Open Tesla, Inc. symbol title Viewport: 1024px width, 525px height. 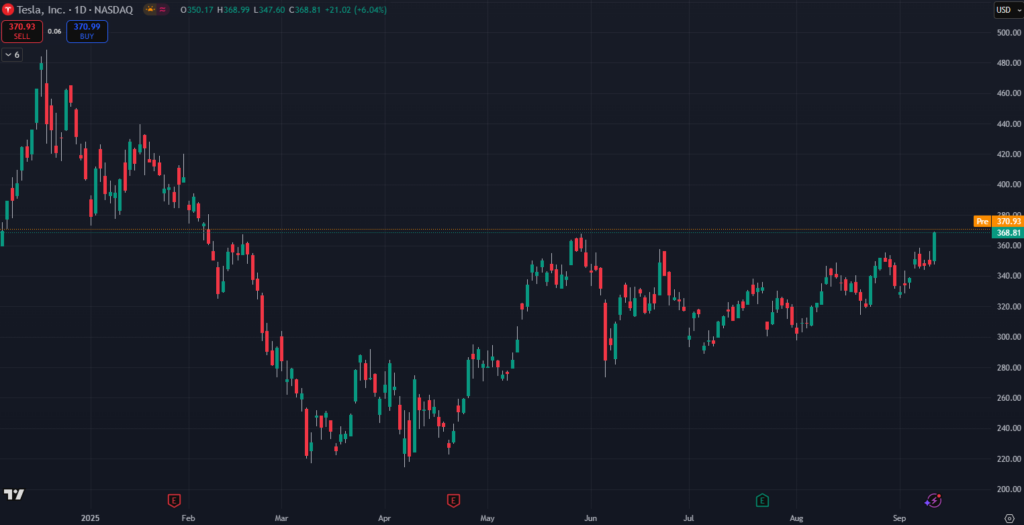point(40,10)
